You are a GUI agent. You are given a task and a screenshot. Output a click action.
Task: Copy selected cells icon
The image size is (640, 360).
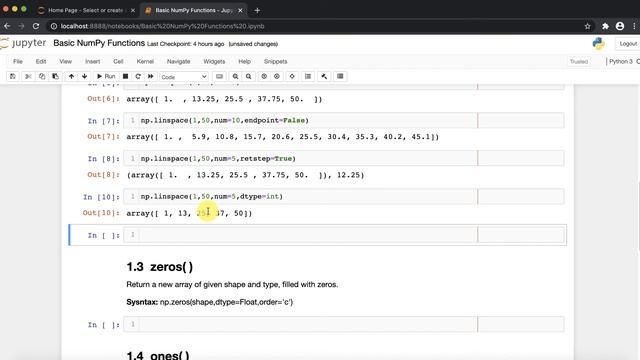coord(42,76)
